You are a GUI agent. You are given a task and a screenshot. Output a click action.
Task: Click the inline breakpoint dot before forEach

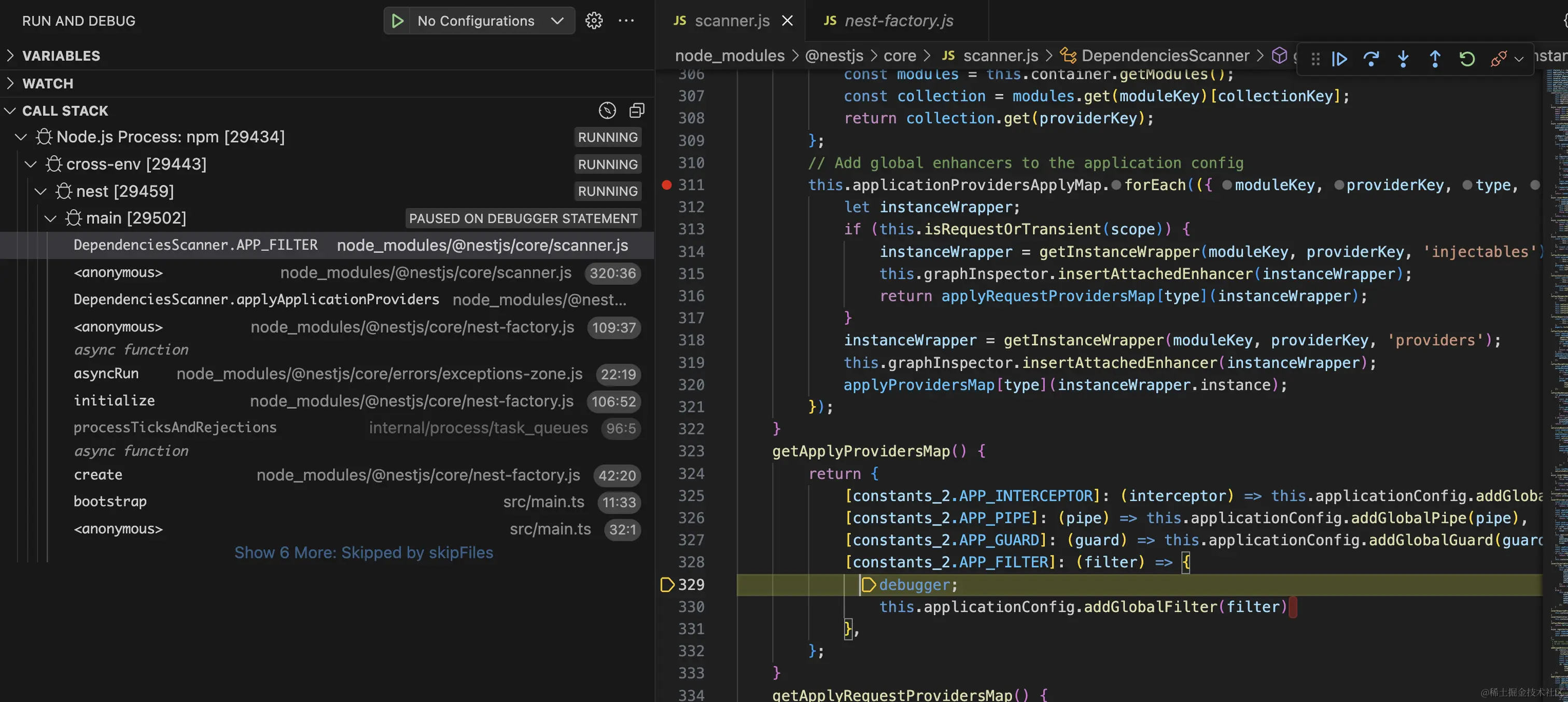click(x=1116, y=185)
